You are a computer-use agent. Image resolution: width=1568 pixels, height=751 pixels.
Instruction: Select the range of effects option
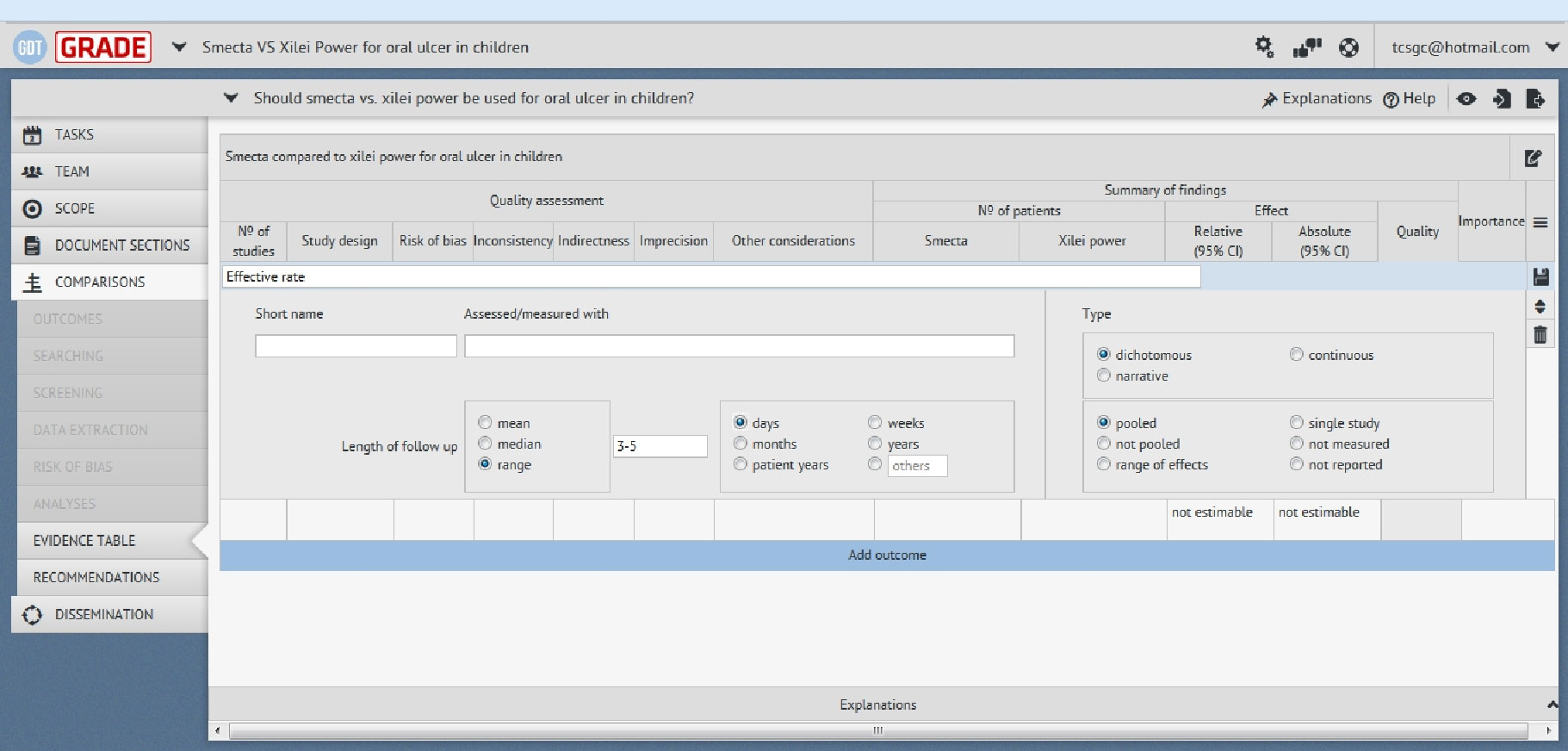click(x=1103, y=463)
